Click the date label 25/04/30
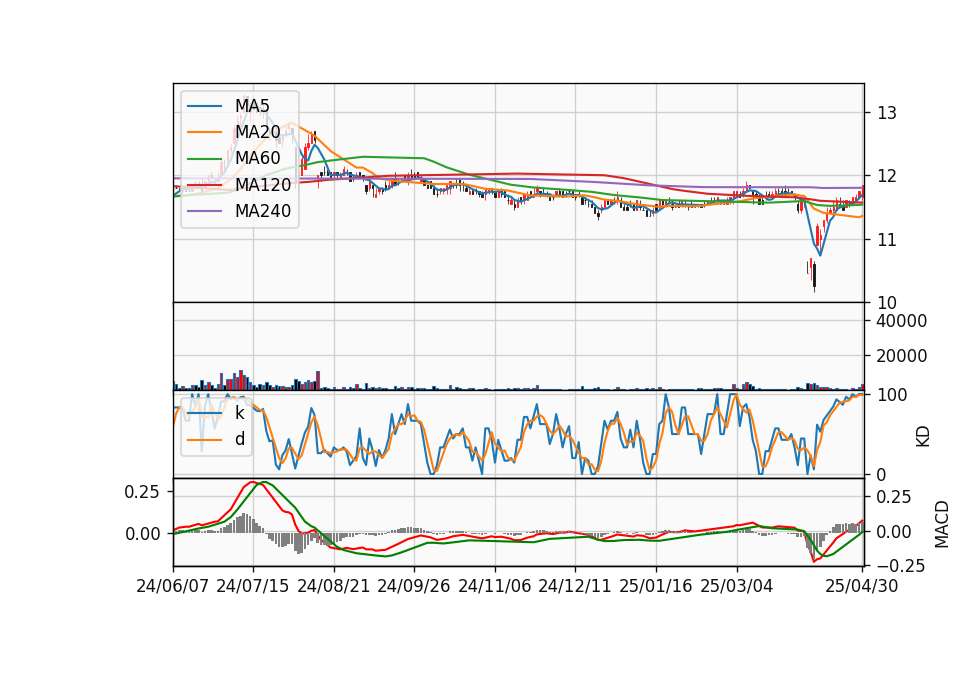Screen dimensions: 960x690 click(x=862, y=586)
